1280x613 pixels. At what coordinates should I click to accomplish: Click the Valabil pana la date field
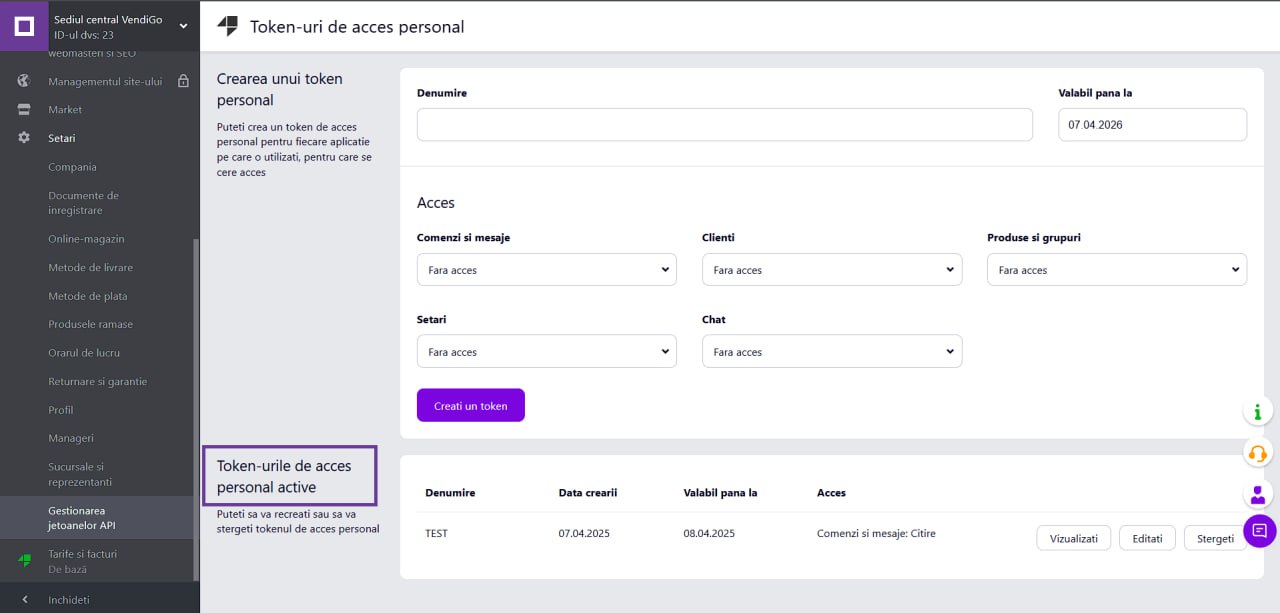point(1152,125)
